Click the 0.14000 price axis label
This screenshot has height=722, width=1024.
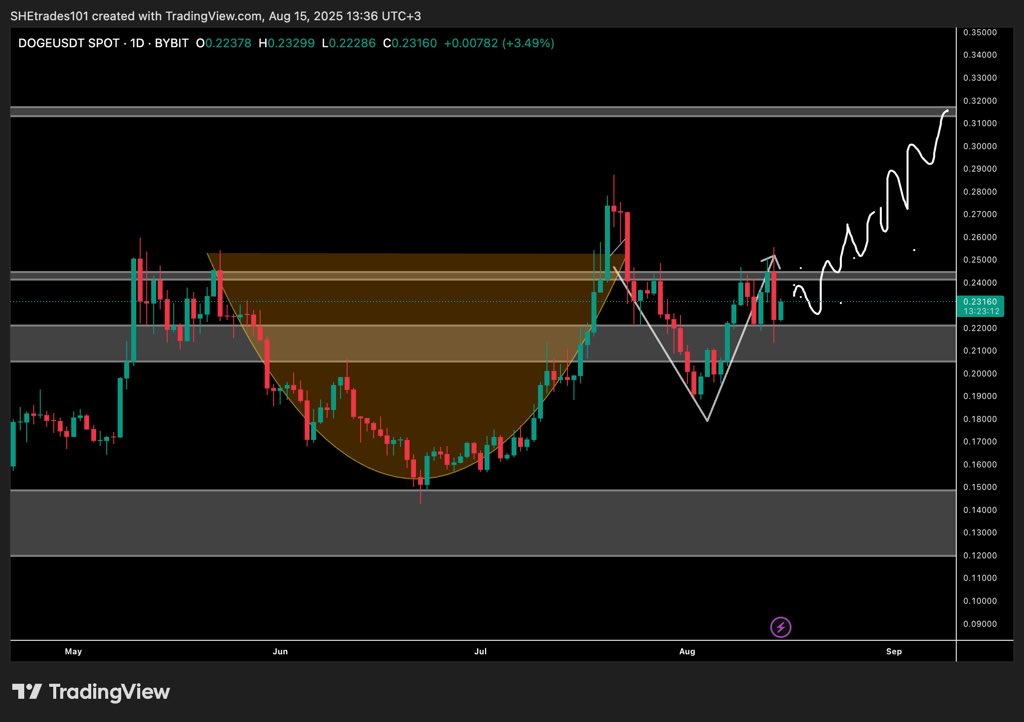coord(980,510)
